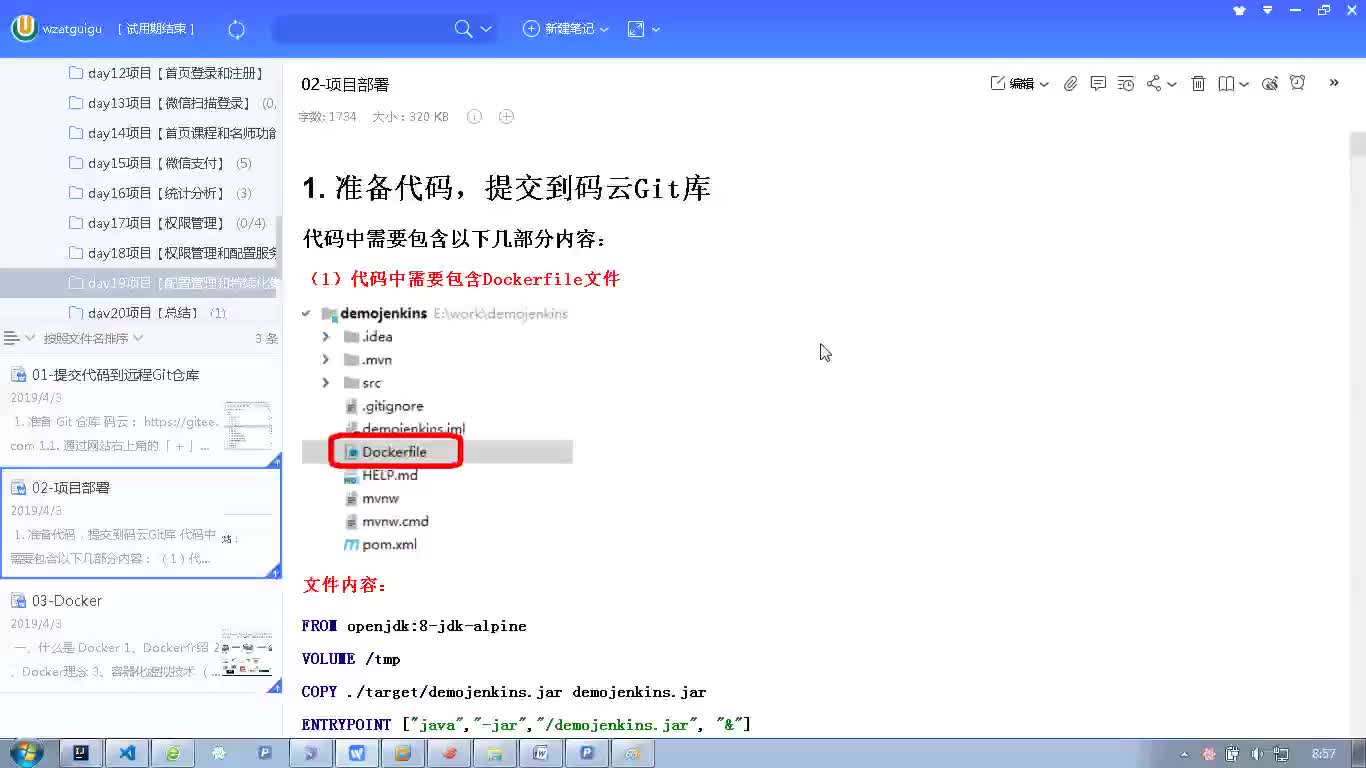Open note 03-Docker
Image resolution: width=1366 pixels, height=768 pixels.
coord(140,638)
